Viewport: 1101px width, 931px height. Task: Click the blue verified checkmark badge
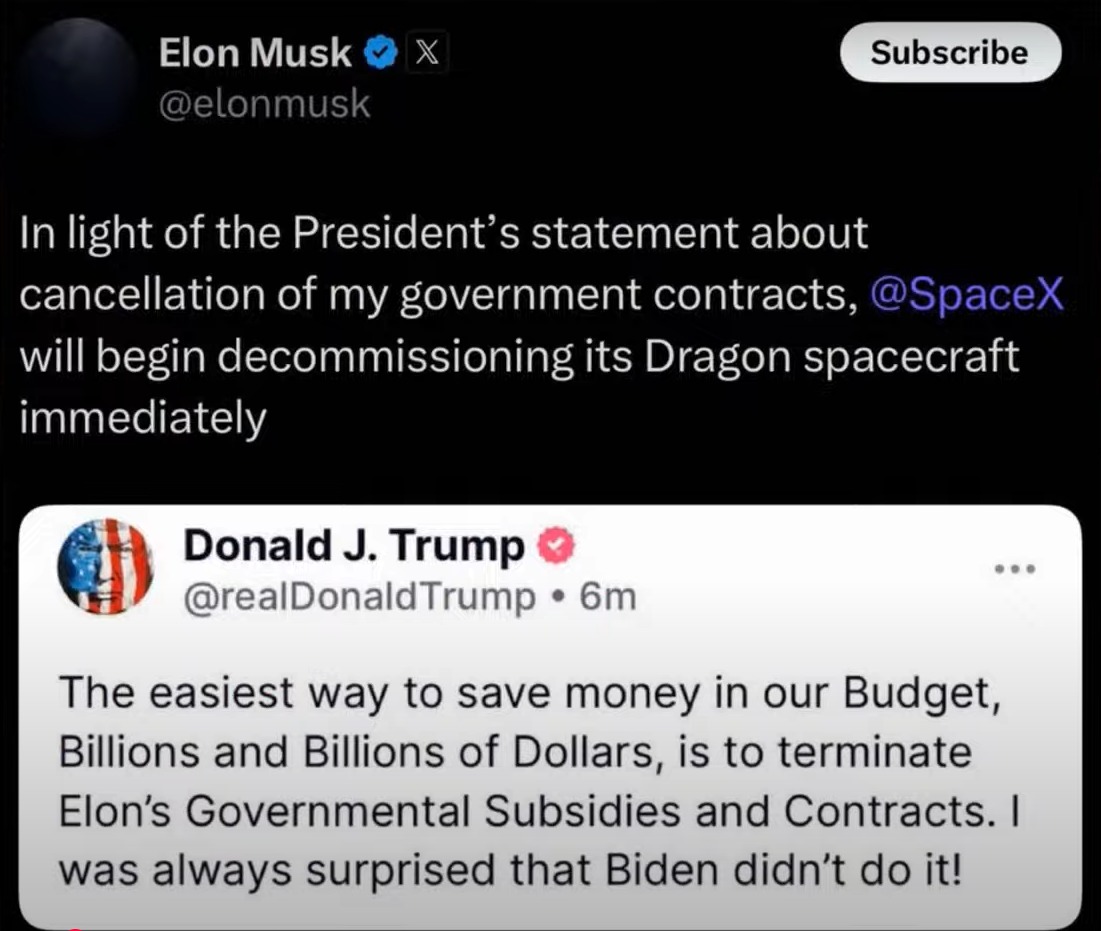381,53
